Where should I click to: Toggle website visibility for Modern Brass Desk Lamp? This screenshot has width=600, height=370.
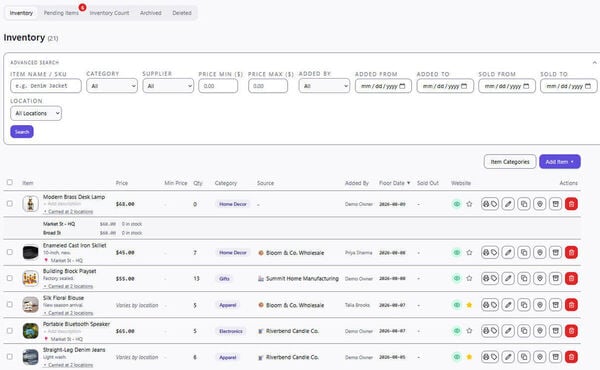pos(457,204)
